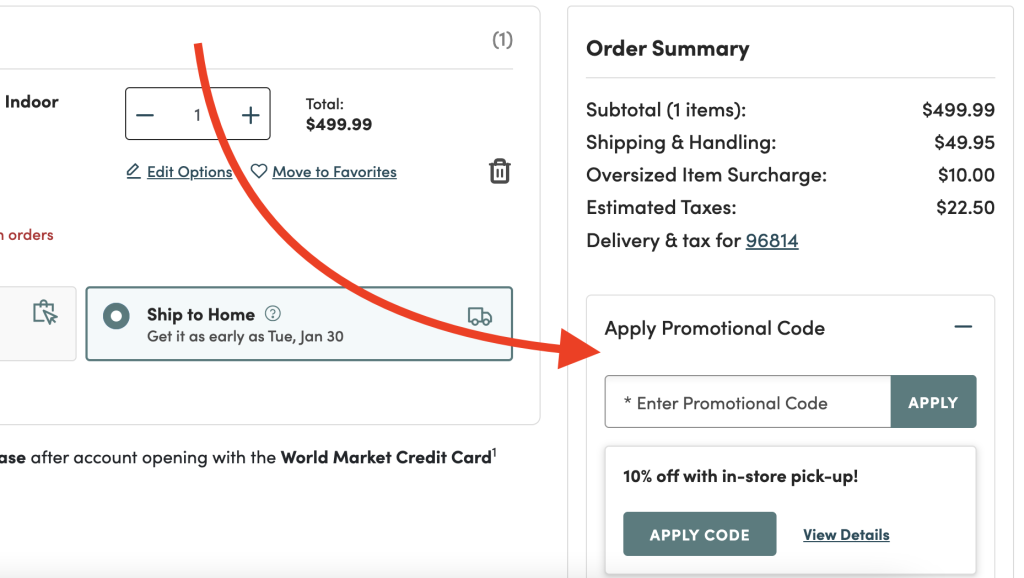Focus the Enter Promotional Code field
Image resolution: width=1024 pixels, height=578 pixels.
click(x=747, y=403)
